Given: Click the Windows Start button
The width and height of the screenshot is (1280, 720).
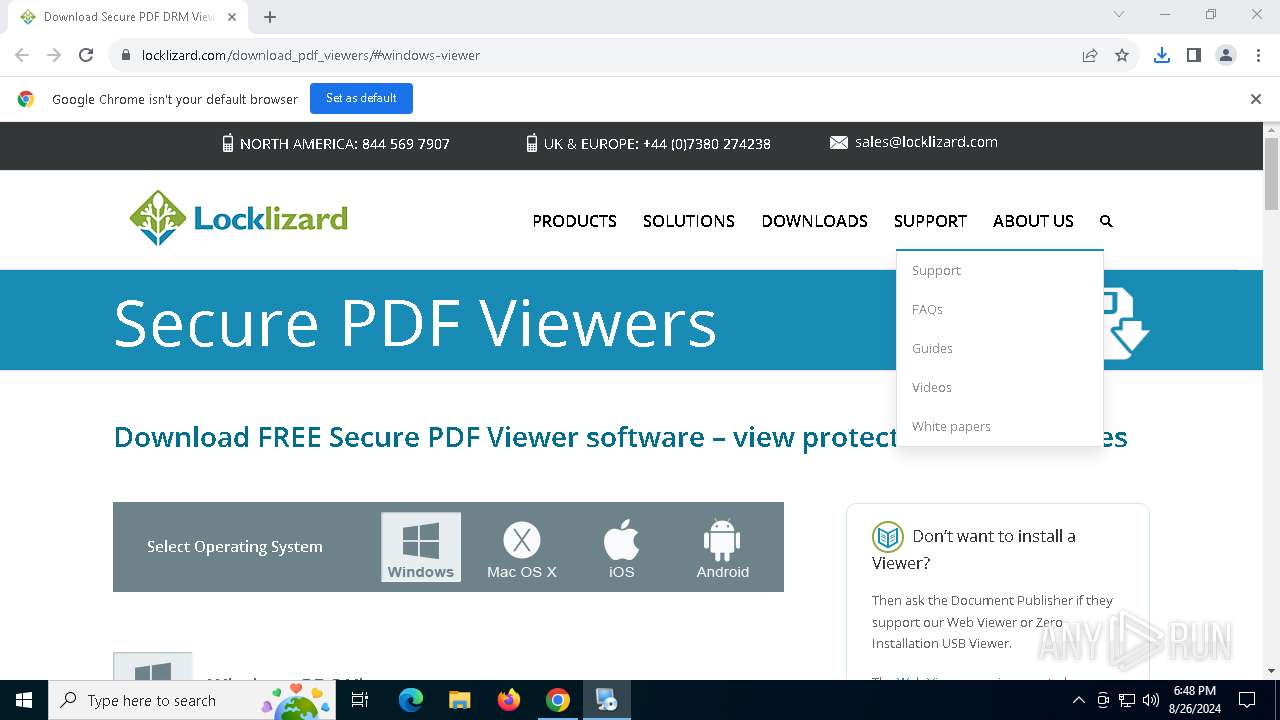Looking at the screenshot, I should pos(24,700).
